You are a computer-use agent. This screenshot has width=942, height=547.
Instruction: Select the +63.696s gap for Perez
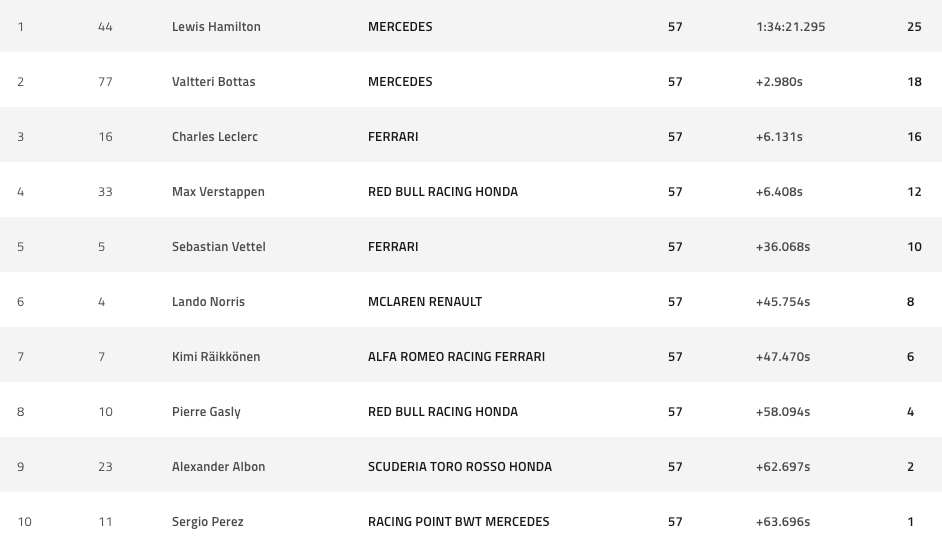pos(783,522)
